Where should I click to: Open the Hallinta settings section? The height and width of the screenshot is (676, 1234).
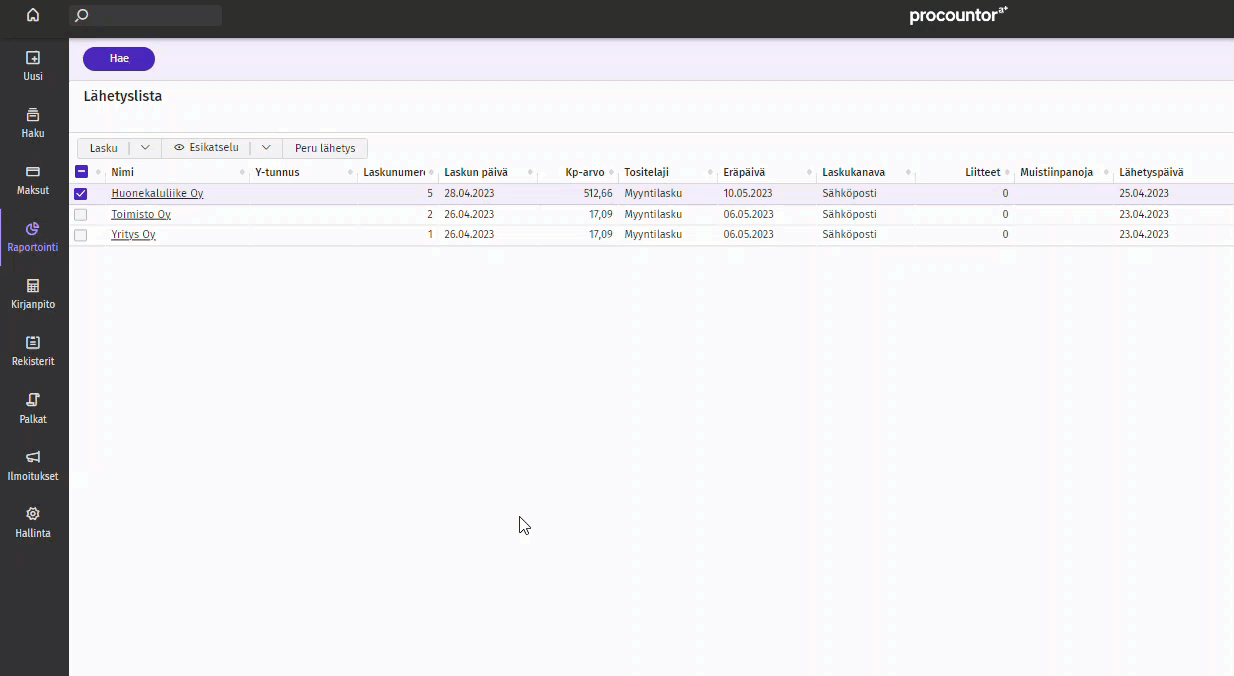pyautogui.click(x=33, y=522)
